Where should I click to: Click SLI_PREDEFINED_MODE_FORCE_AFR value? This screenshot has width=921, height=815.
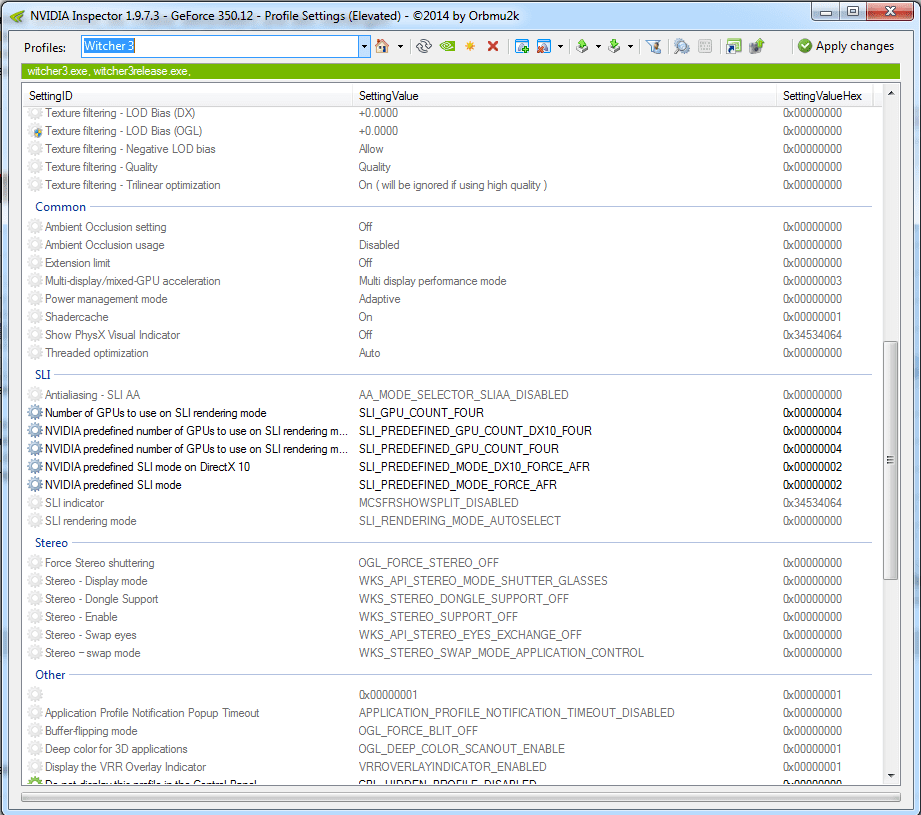[458, 485]
